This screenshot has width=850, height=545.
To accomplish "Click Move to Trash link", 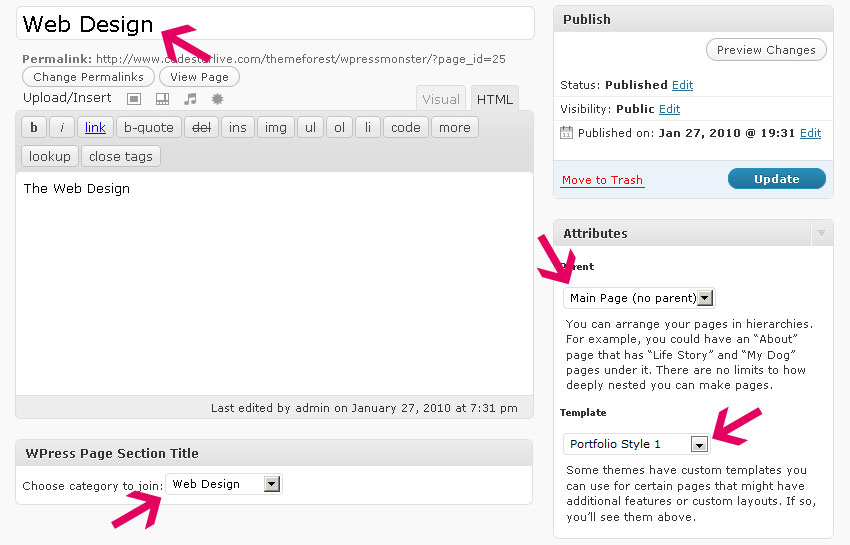I will coord(602,180).
